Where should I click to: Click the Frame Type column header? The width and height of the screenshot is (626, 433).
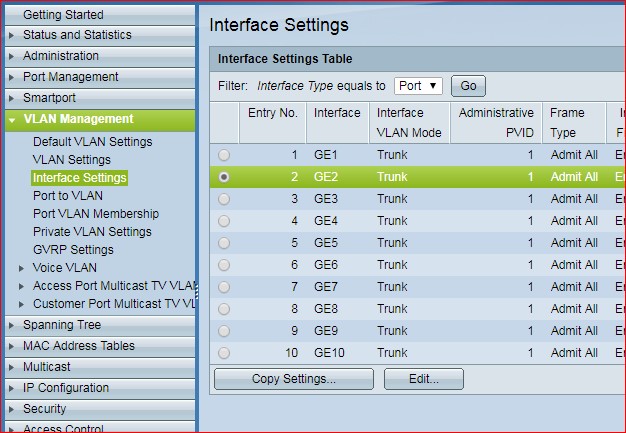(x=574, y=123)
